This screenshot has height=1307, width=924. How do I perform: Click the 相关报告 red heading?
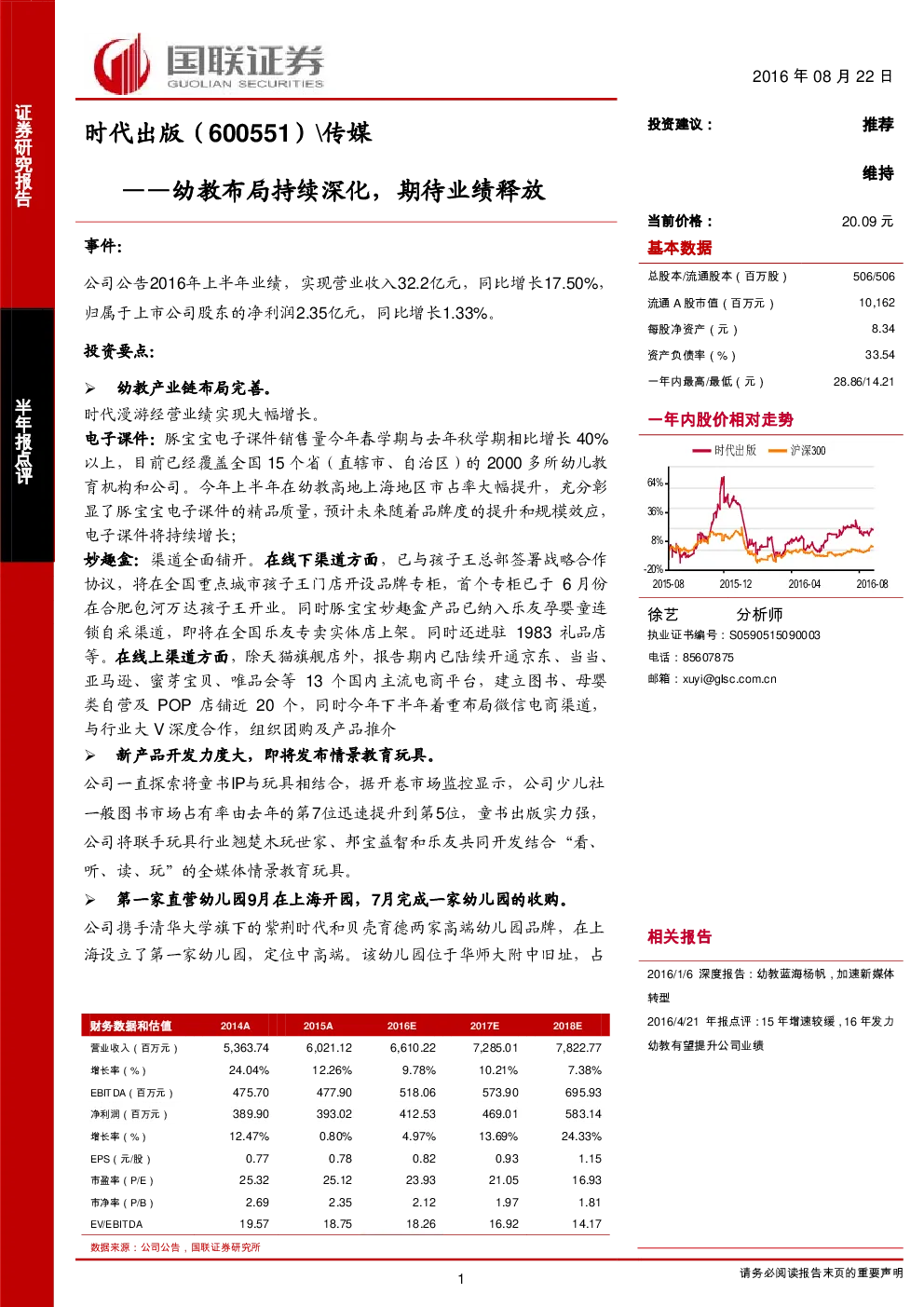click(679, 937)
